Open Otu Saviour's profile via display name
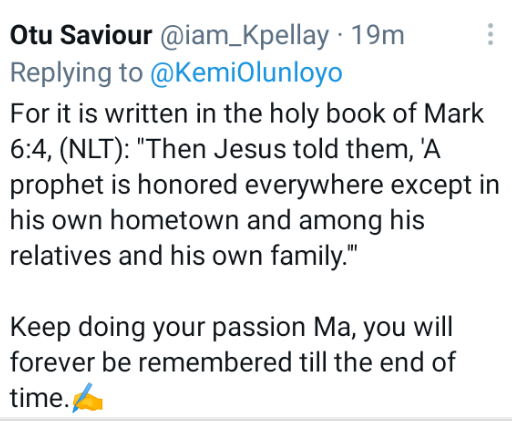The height and width of the screenshot is (426, 512). [x=81, y=35]
